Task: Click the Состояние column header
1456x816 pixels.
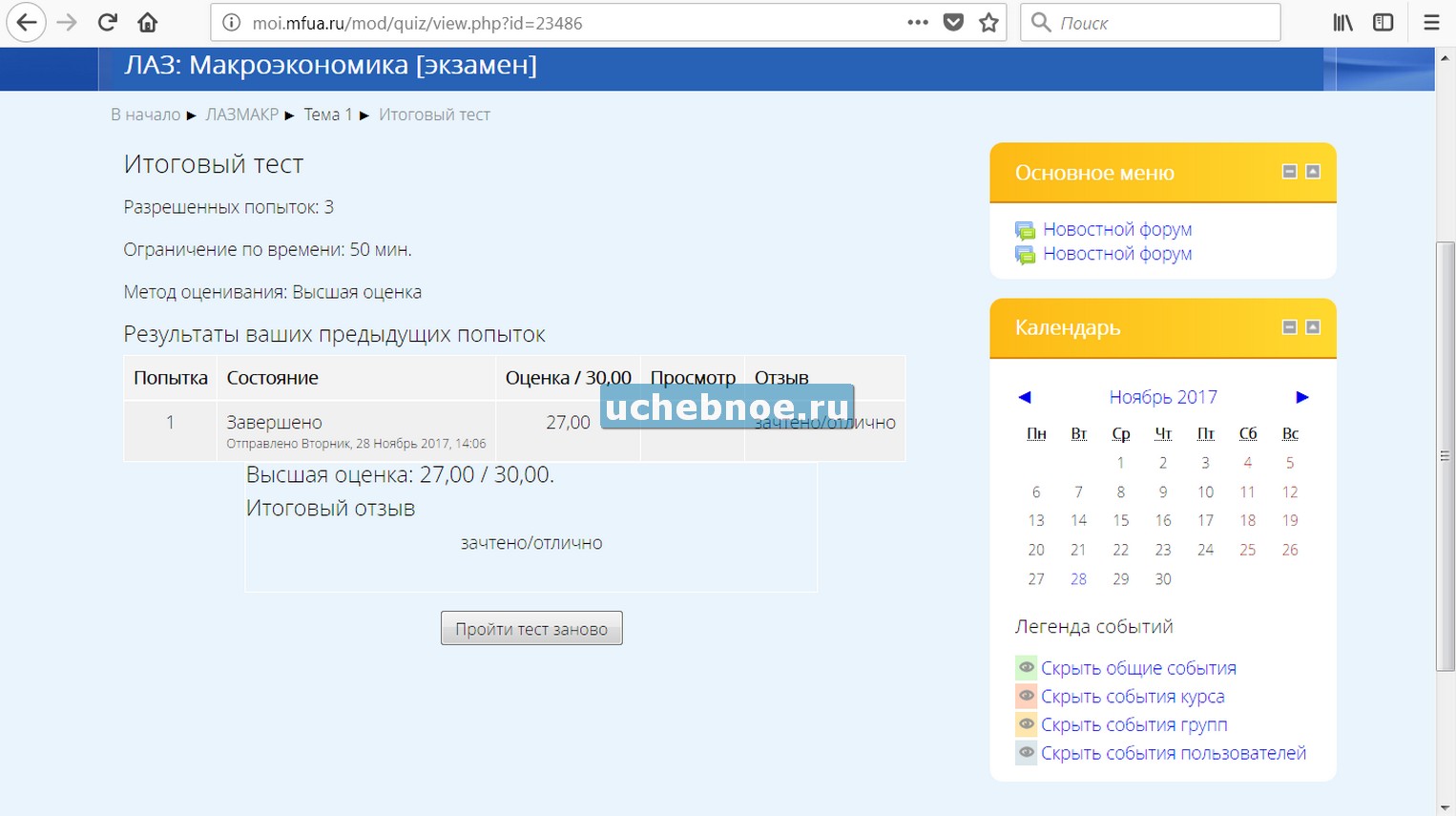Action: click(272, 378)
